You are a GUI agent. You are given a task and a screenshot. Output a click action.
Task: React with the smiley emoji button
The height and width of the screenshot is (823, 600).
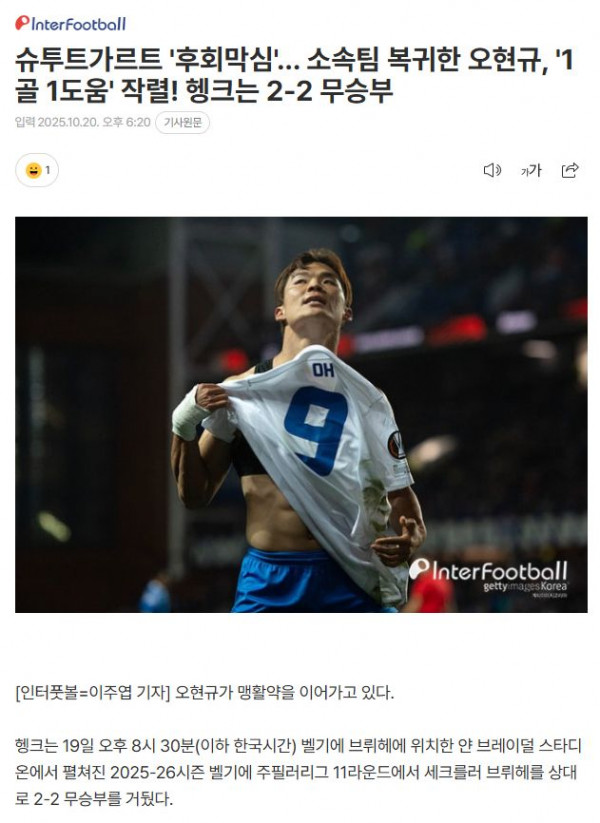click(33, 171)
